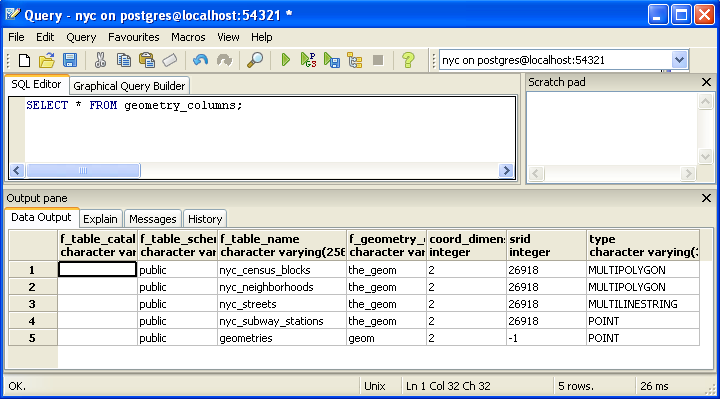The width and height of the screenshot is (720, 399).
Task: Open a SQL file with folder icon
Action: click(46, 60)
